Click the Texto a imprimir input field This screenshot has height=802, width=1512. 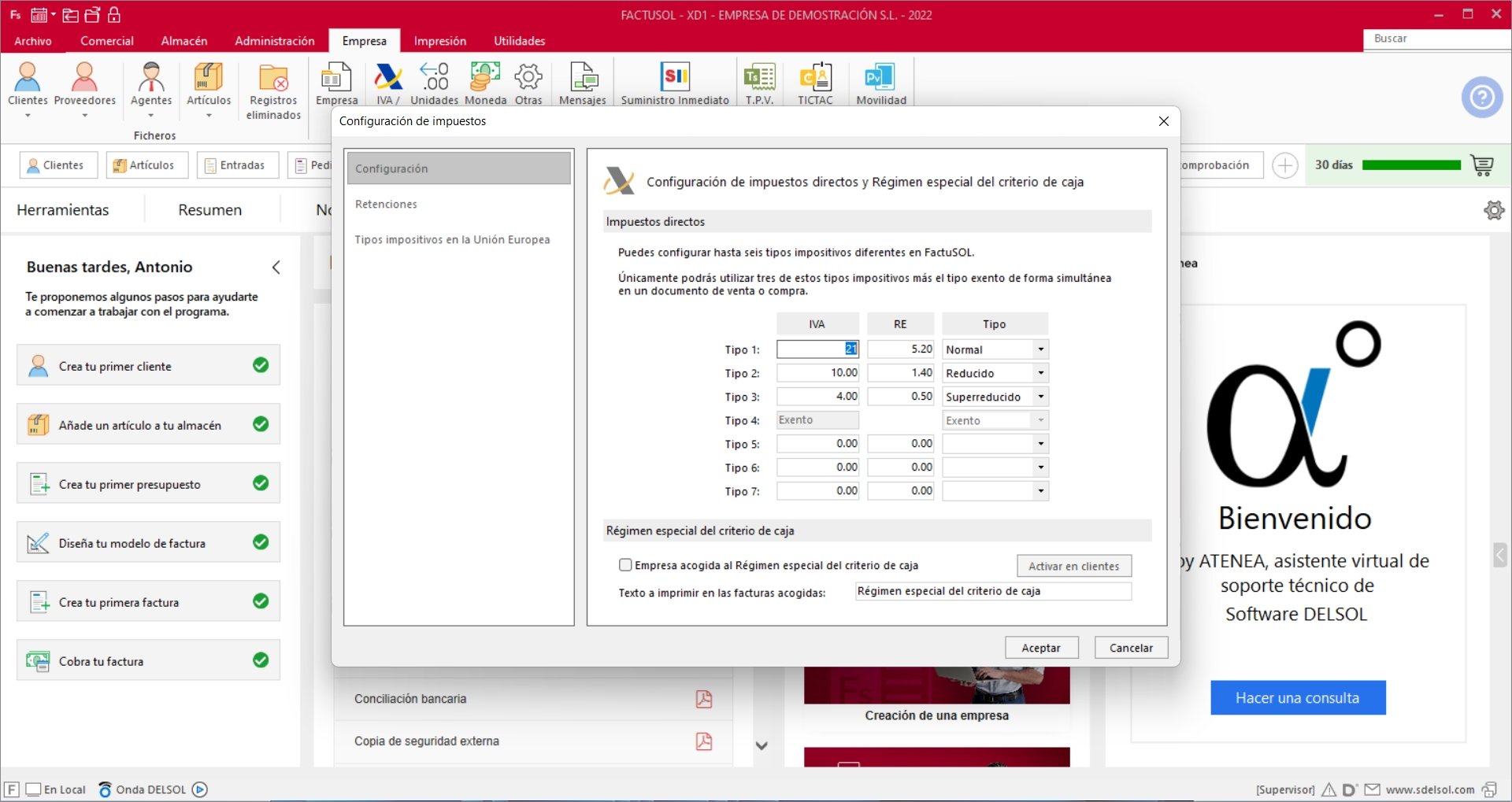click(x=993, y=591)
